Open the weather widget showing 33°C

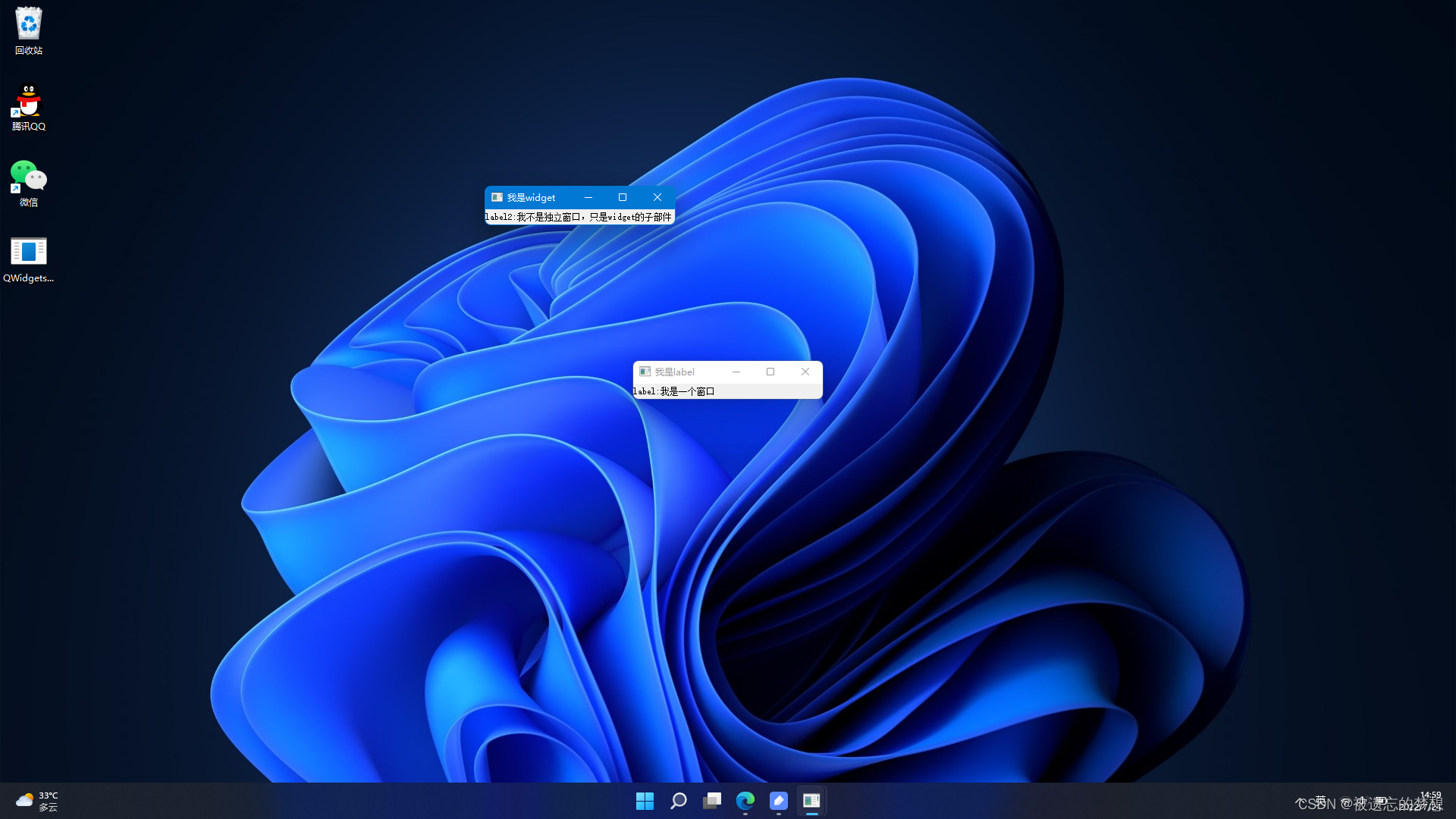(x=37, y=801)
